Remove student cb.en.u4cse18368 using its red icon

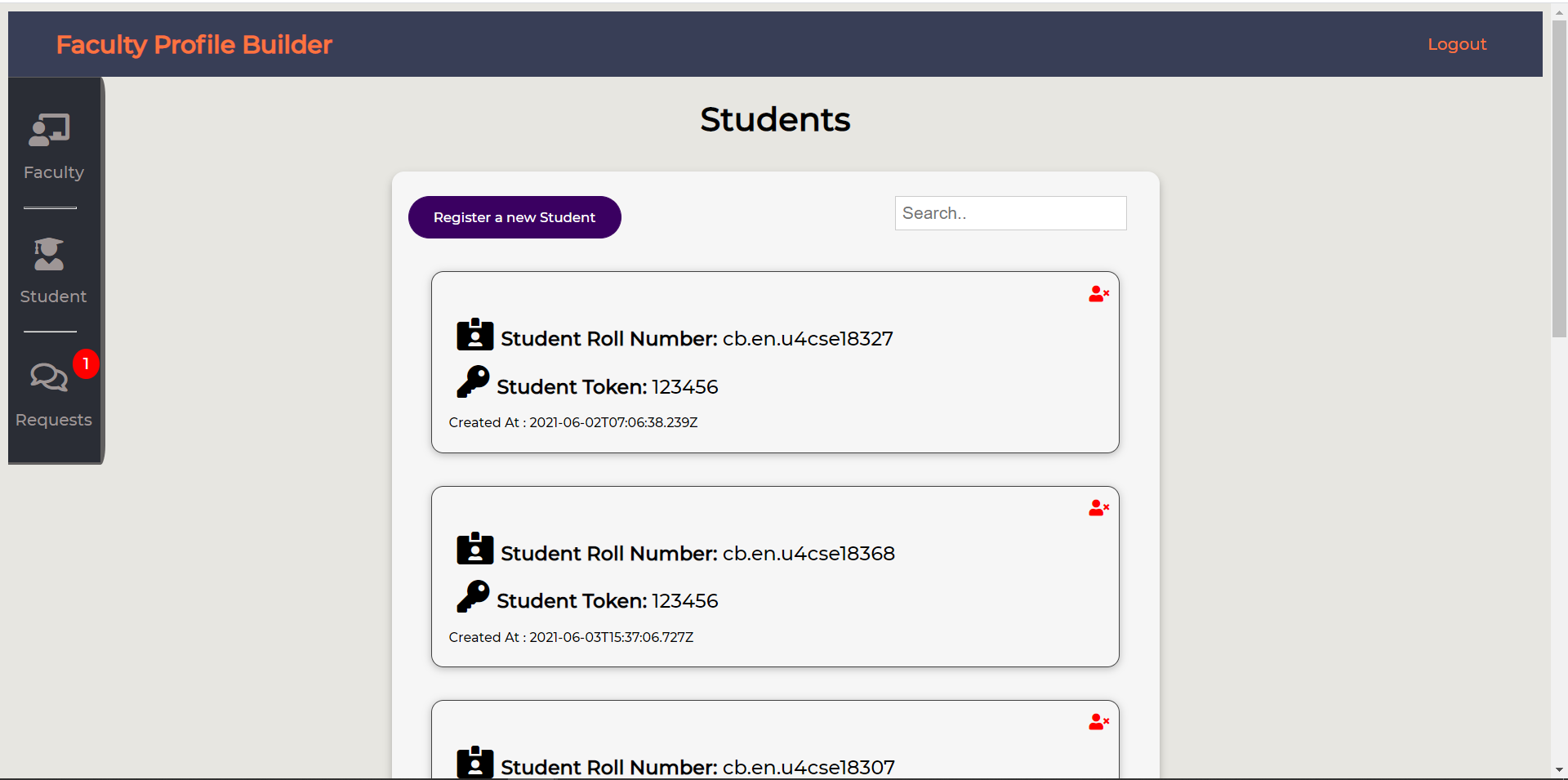coord(1098,508)
